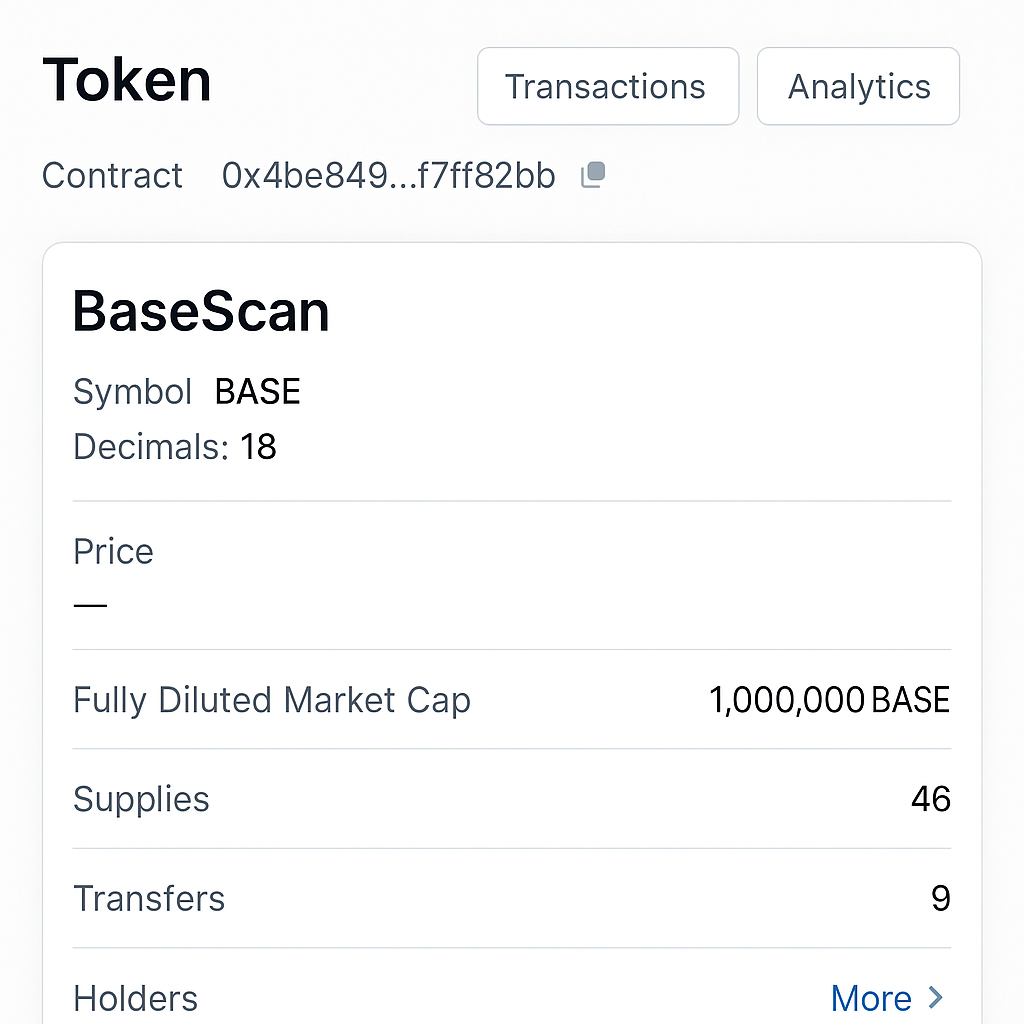Select the Fully Diluted Market Cap label
The image size is (1024, 1024).
tap(271, 700)
